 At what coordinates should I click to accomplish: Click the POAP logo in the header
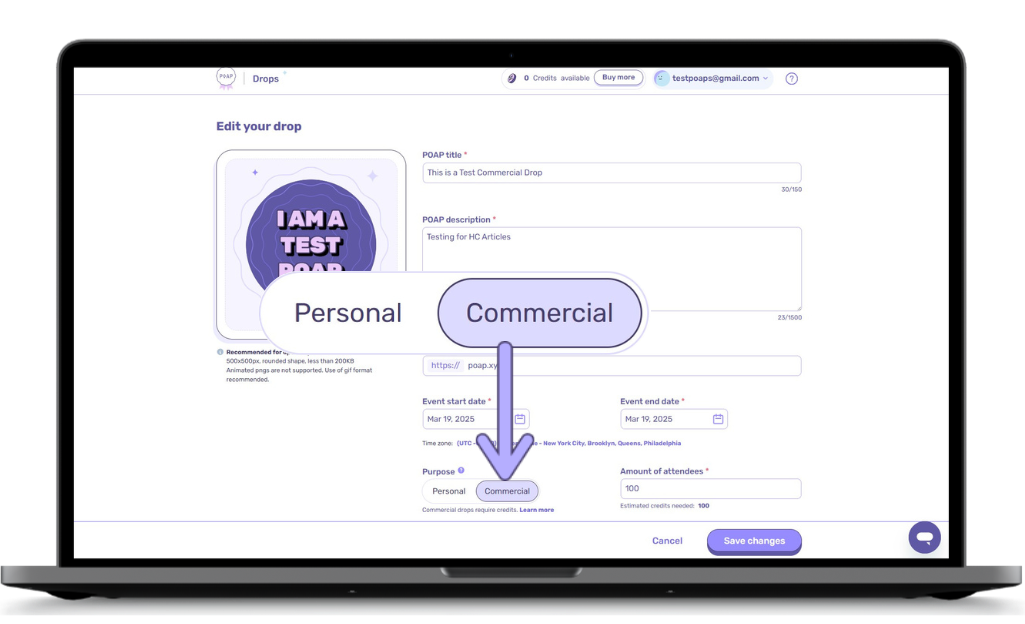point(226,78)
